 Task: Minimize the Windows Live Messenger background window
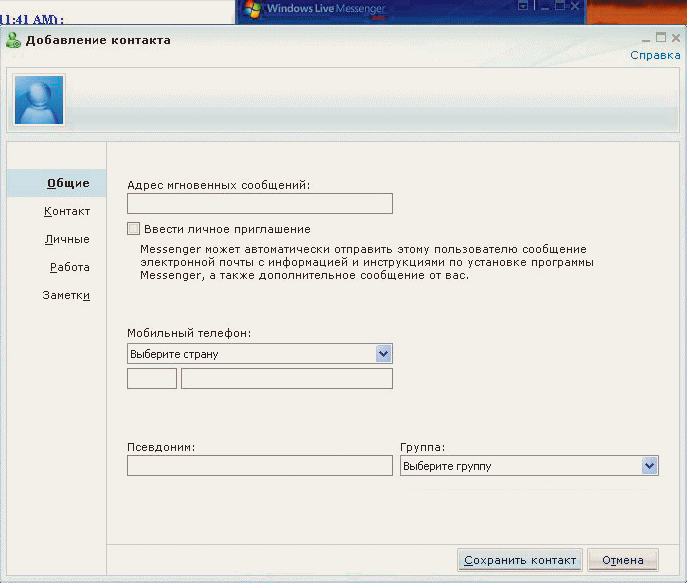[x=545, y=6]
